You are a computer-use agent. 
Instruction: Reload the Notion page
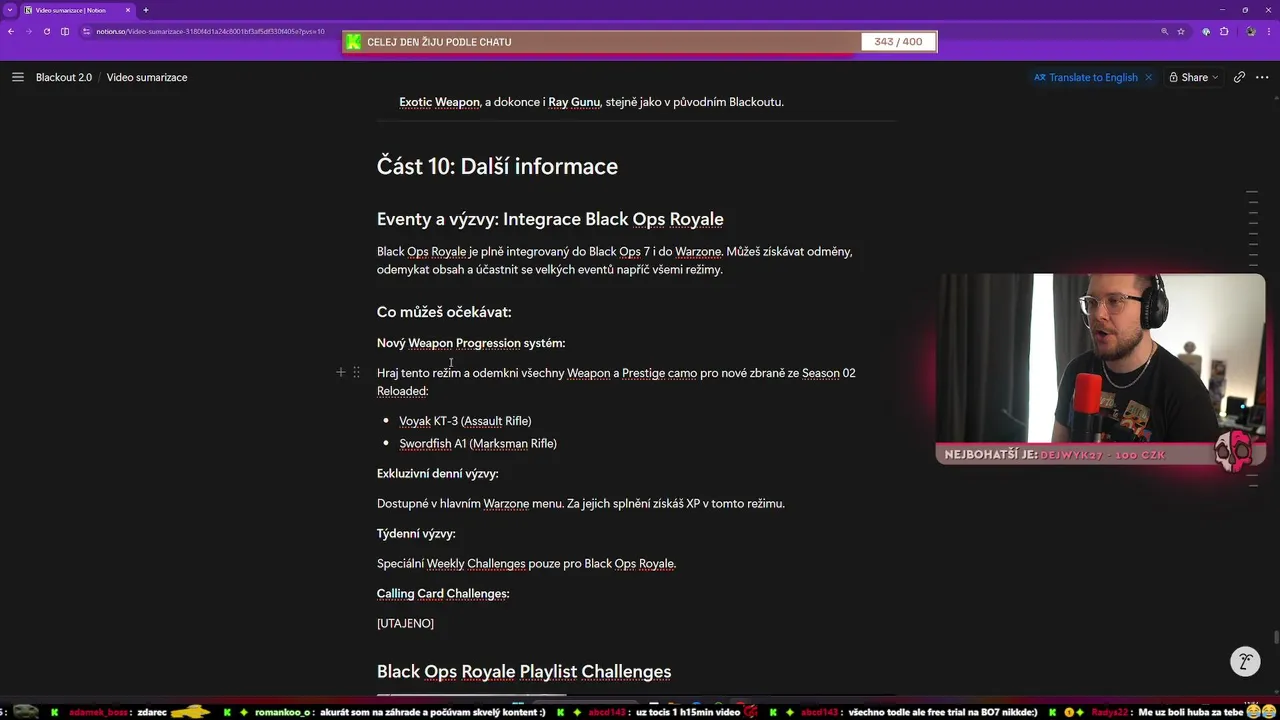pyautogui.click(x=46, y=31)
